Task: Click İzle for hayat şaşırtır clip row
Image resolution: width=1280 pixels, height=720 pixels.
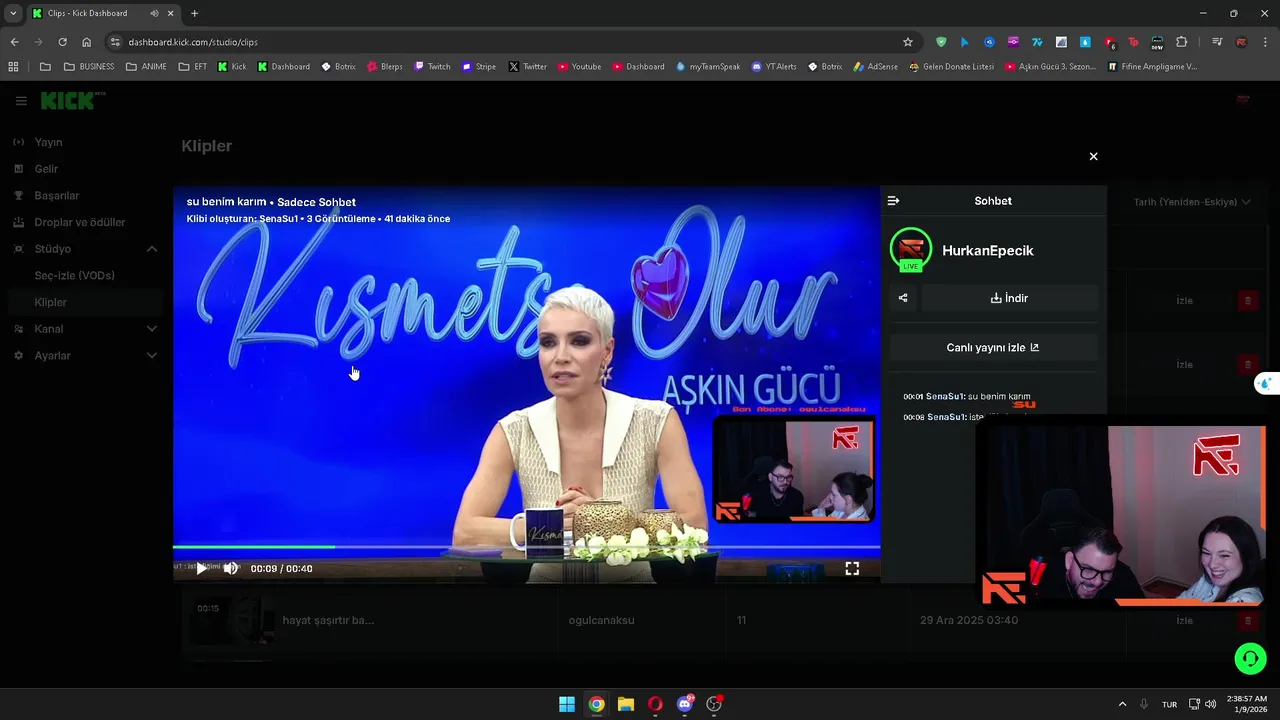Action: coord(1184,620)
